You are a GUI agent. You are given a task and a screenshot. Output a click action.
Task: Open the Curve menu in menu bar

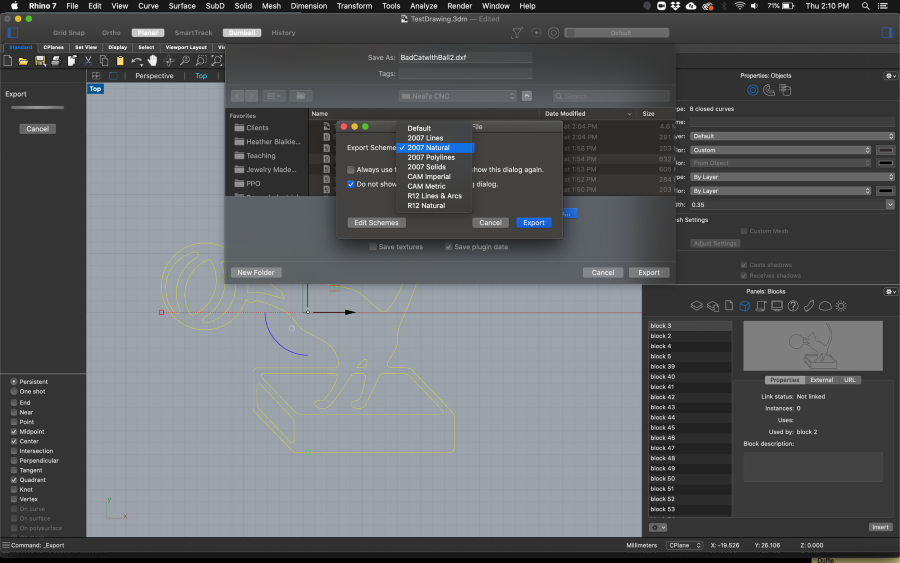coord(148,6)
